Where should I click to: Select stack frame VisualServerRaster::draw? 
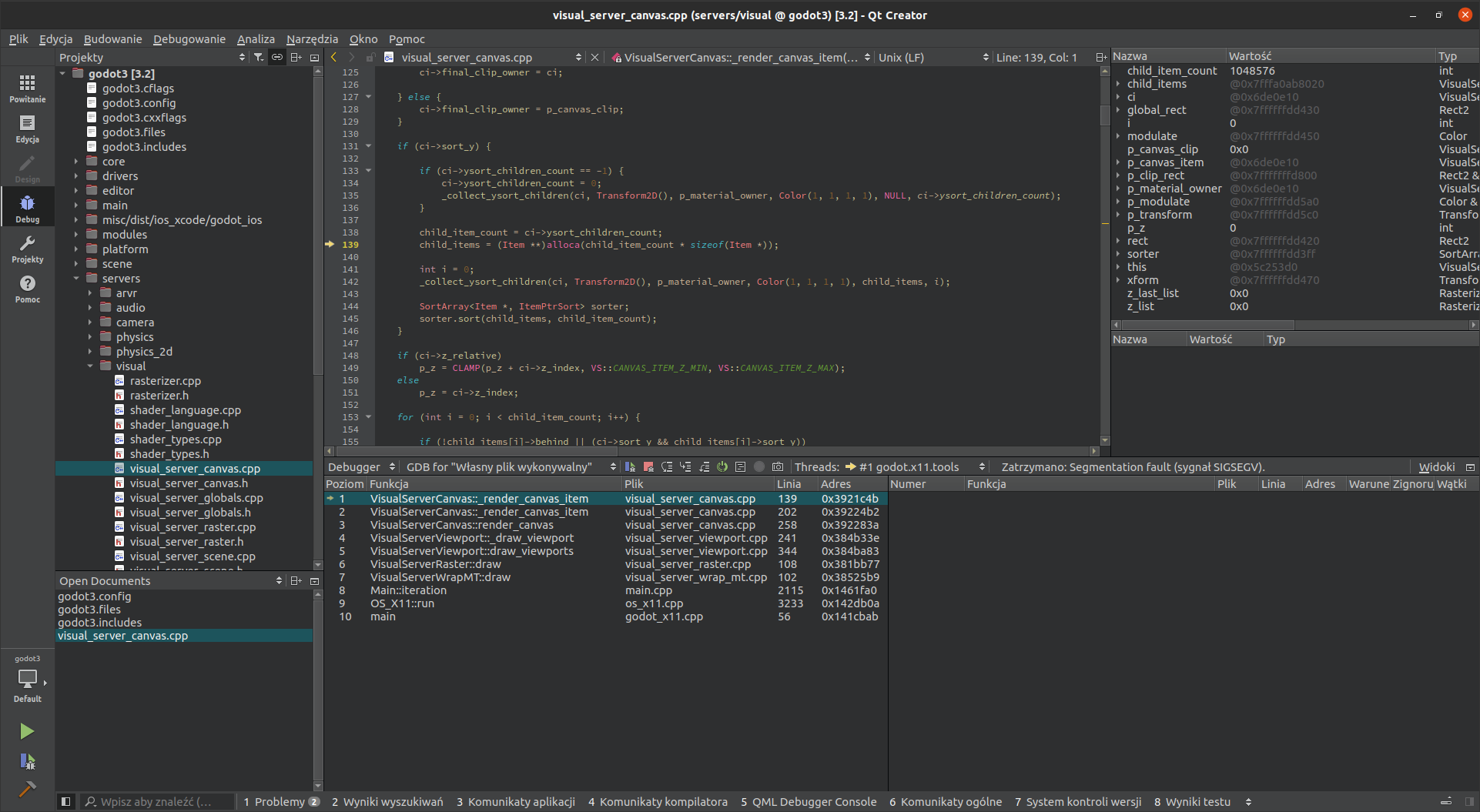(606, 564)
